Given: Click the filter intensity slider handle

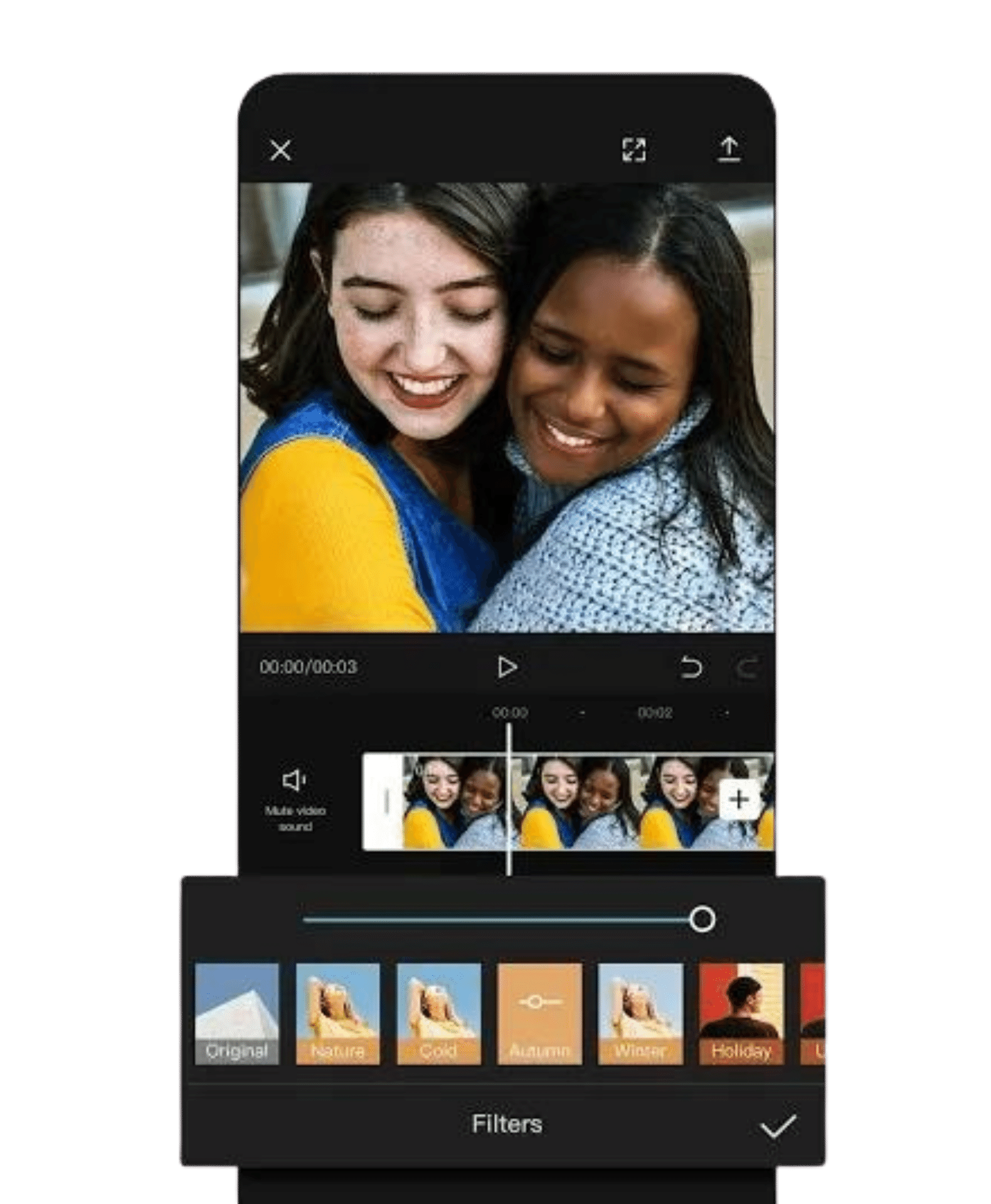Looking at the screenshot, I should pos(702,920).
